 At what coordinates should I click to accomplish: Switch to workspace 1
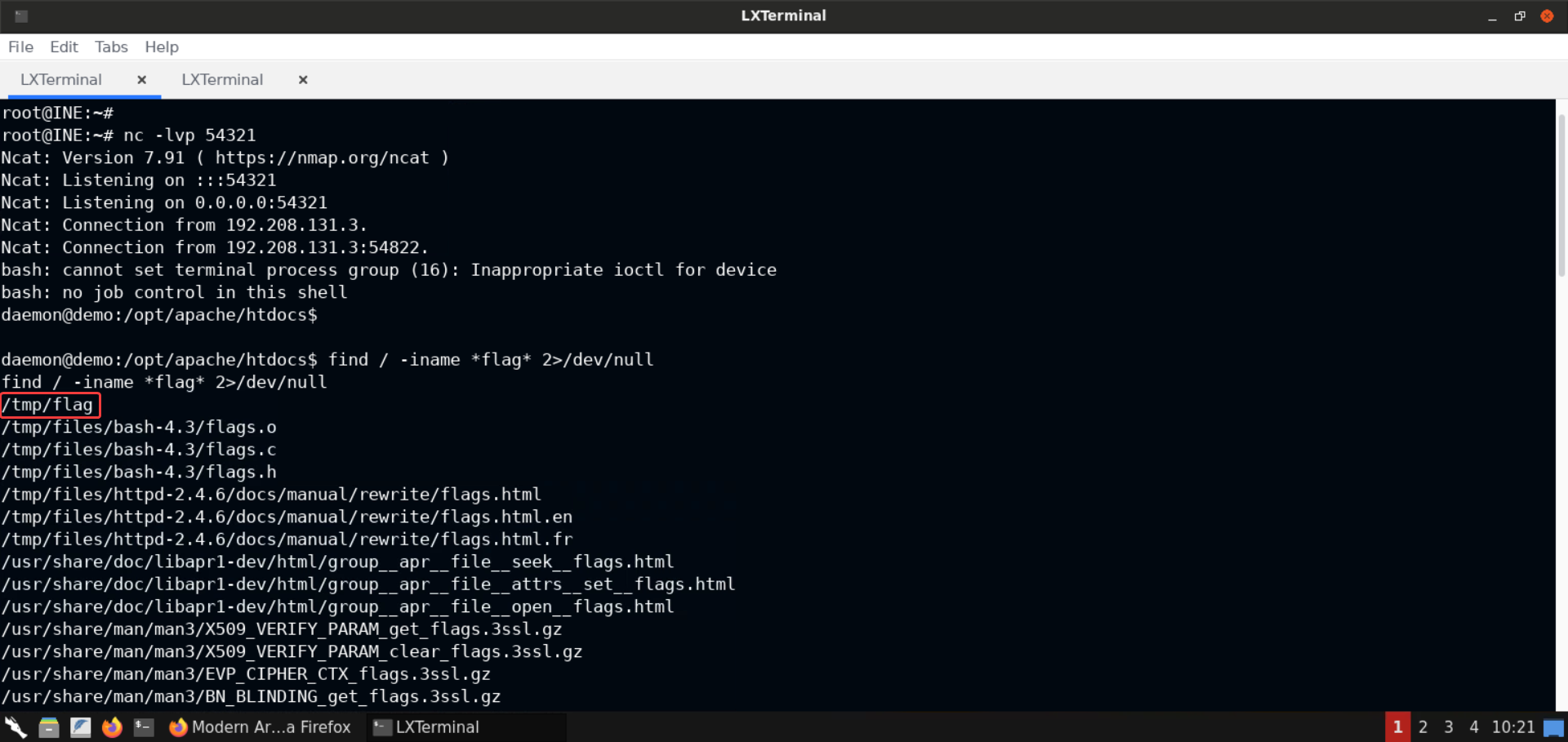point(1397,726)
